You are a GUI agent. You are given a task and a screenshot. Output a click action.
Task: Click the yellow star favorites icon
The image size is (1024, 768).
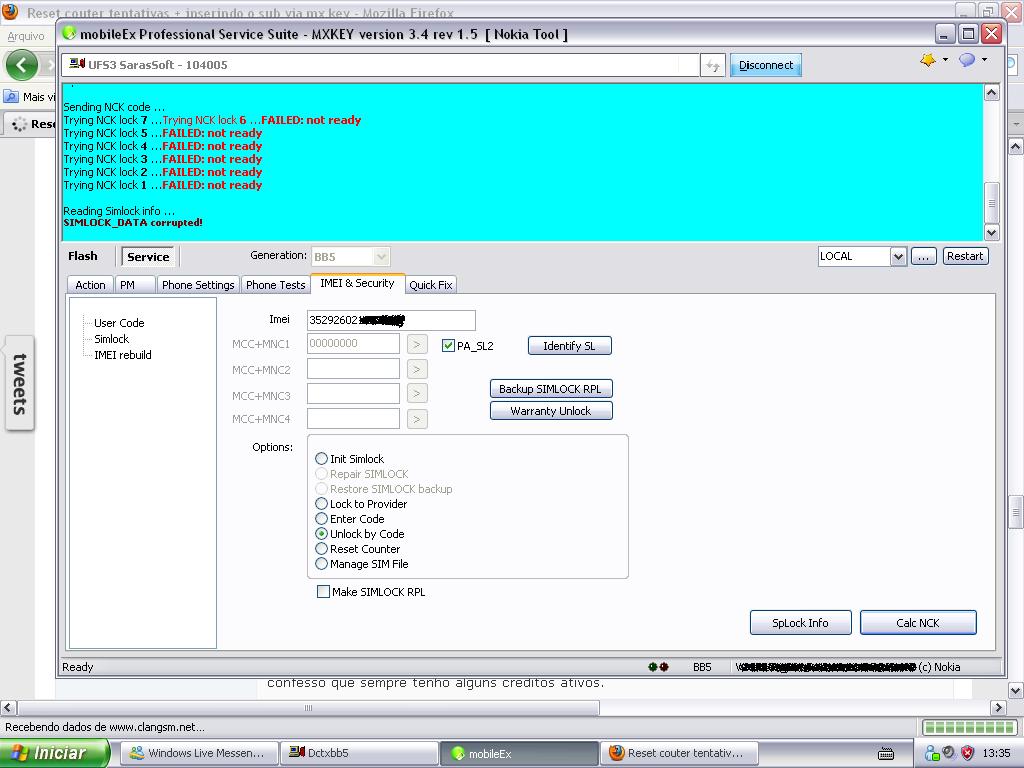pyautogui.click(x=927, y=61)
